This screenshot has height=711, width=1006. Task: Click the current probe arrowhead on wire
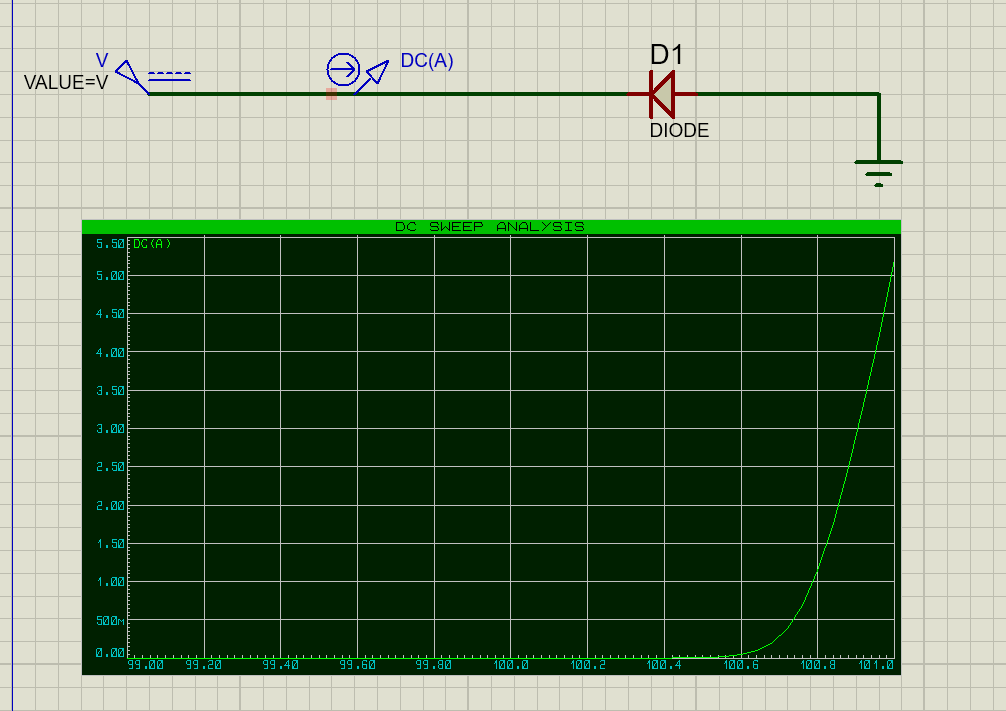[x=375, y=73]
